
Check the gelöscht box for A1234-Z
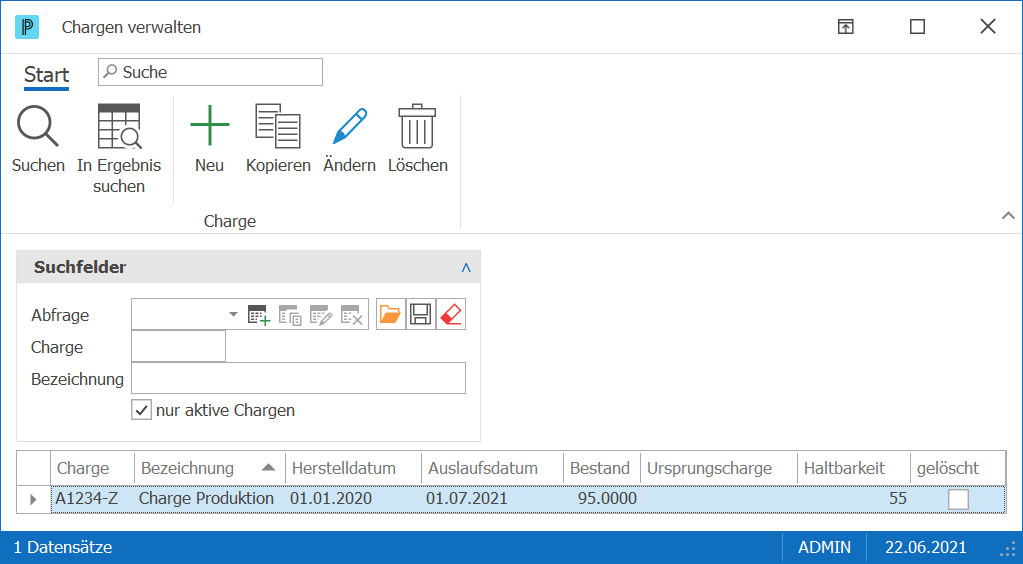point(958,499)
